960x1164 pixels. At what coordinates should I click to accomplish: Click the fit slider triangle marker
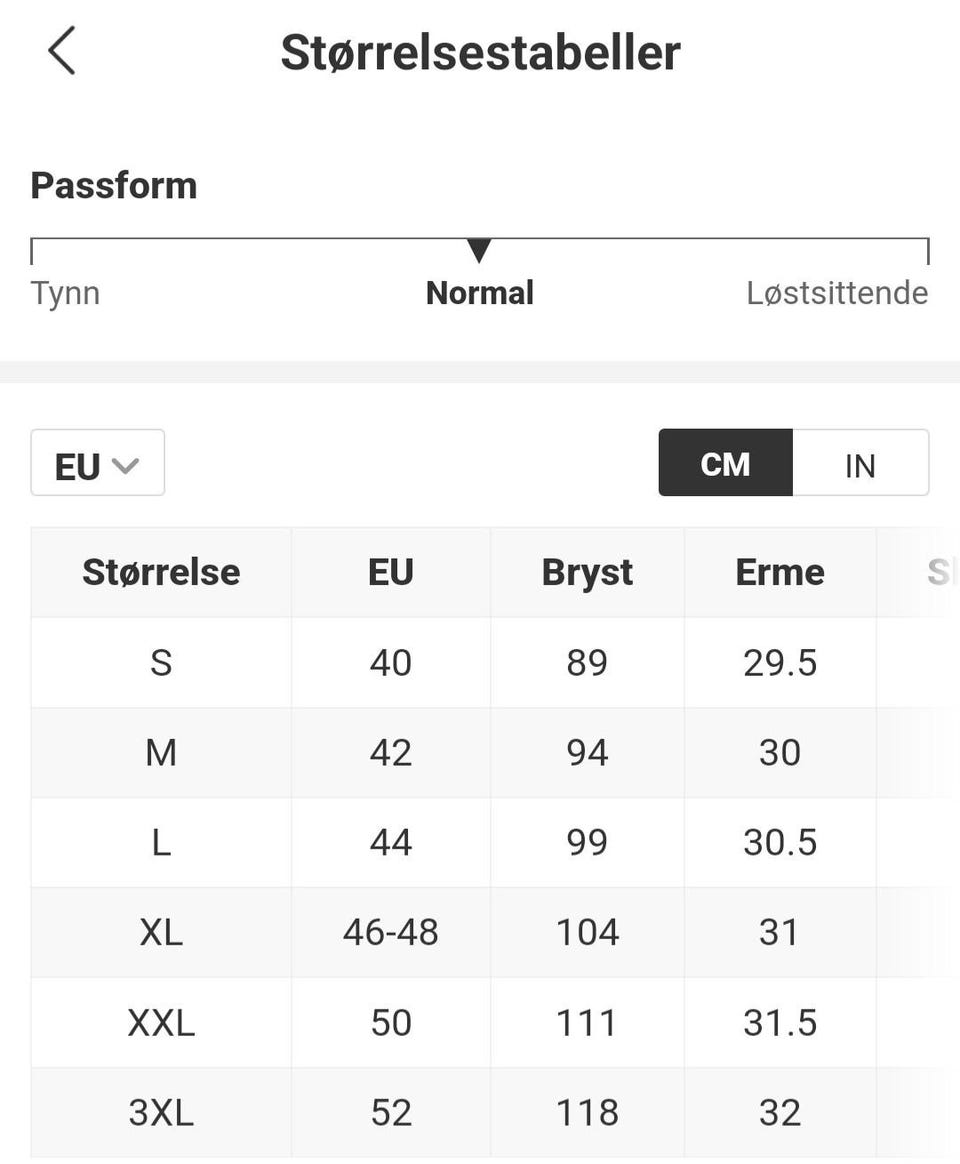(479, 250)
